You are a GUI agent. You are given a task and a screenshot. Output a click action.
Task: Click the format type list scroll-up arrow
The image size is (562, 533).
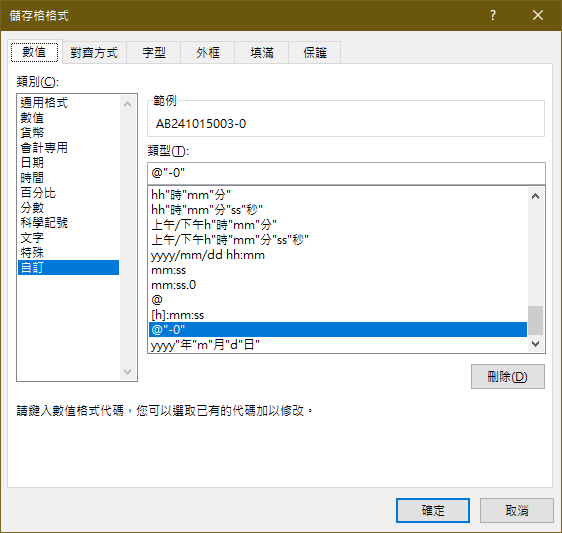[535, 196]
